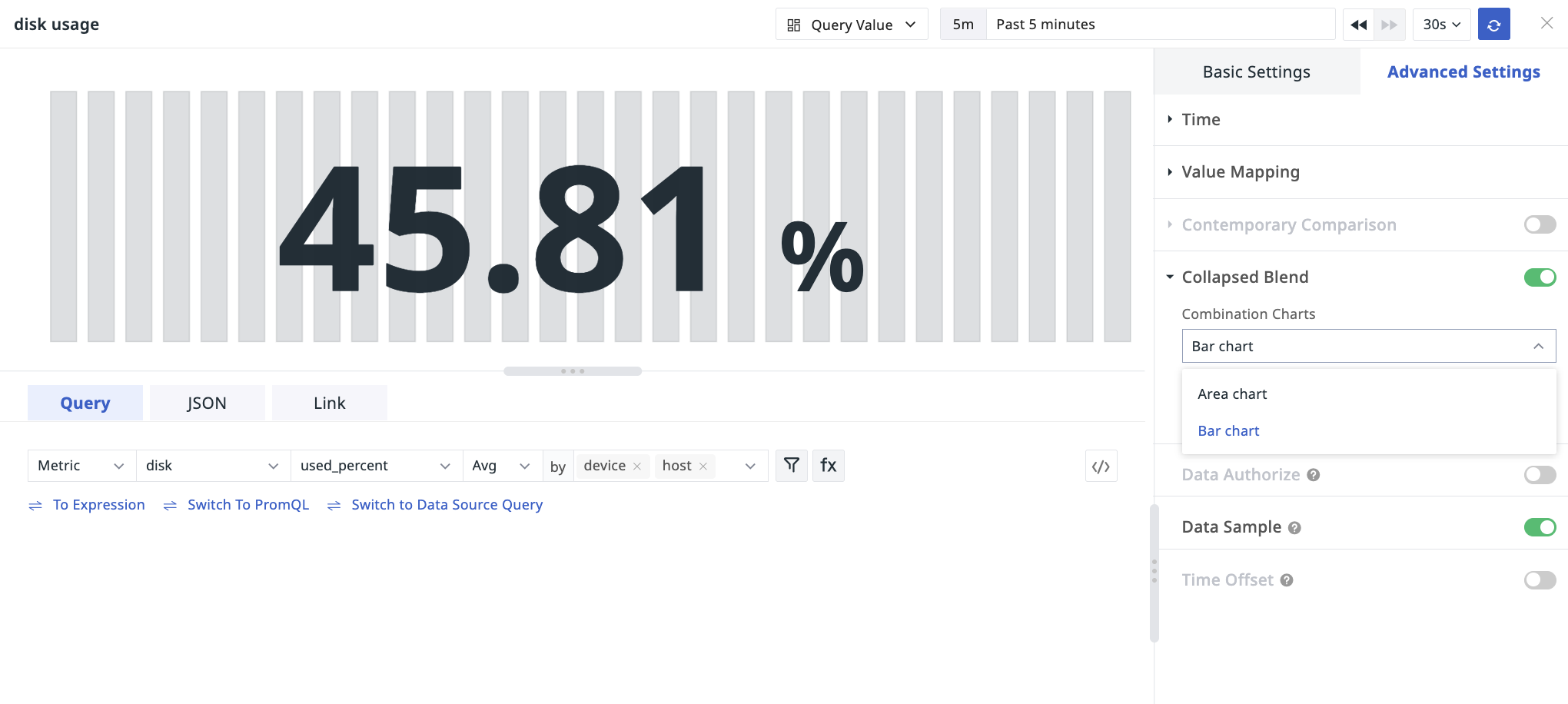
Task: Click the To Expression link
Action: tap(98, 505)
